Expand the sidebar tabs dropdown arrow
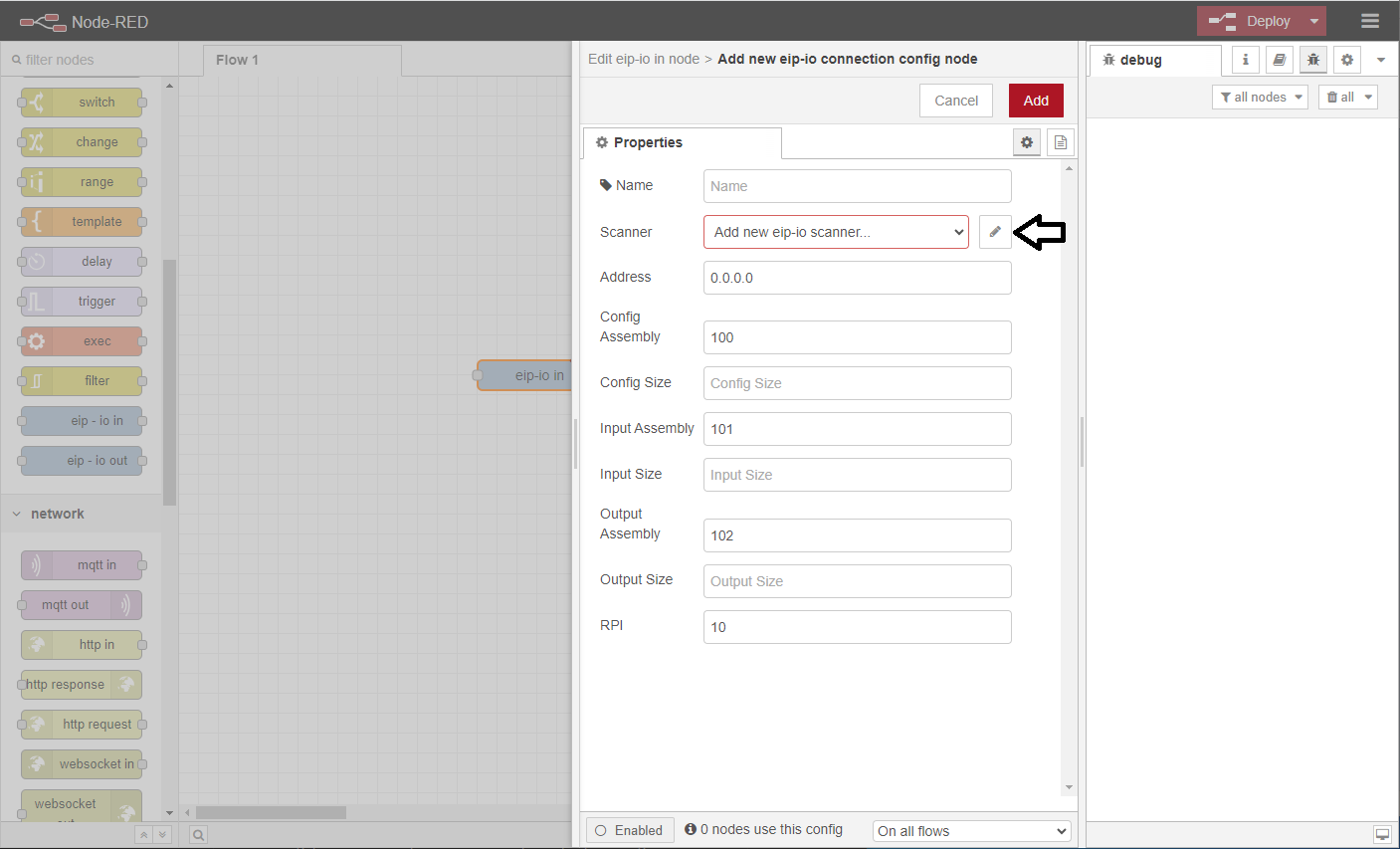Image resolution: width=1400 pixels, height=849 pixels. coord(1381,60)
